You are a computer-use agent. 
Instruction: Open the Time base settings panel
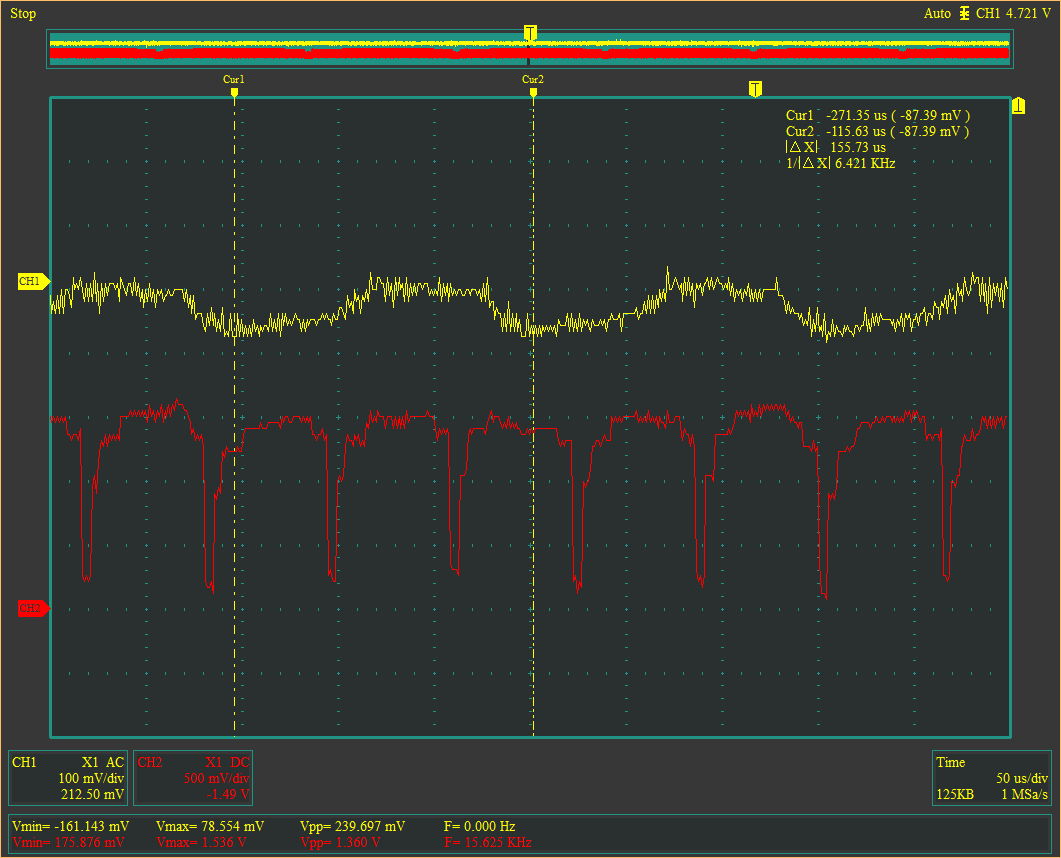990,778
